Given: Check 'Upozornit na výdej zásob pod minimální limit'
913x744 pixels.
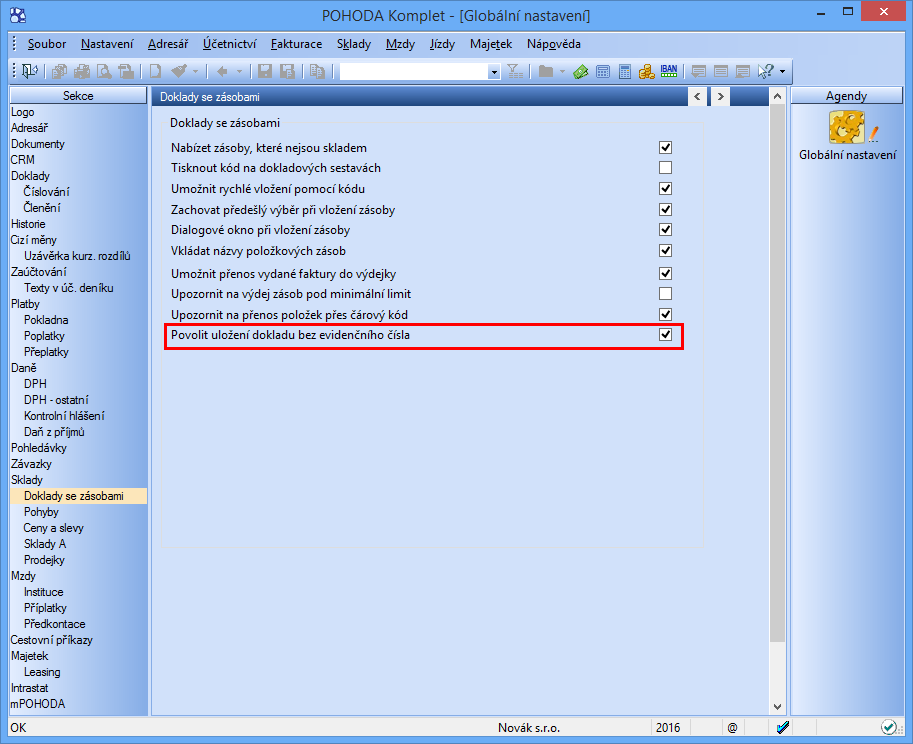Looking at the screenshot, I should 666,294.
